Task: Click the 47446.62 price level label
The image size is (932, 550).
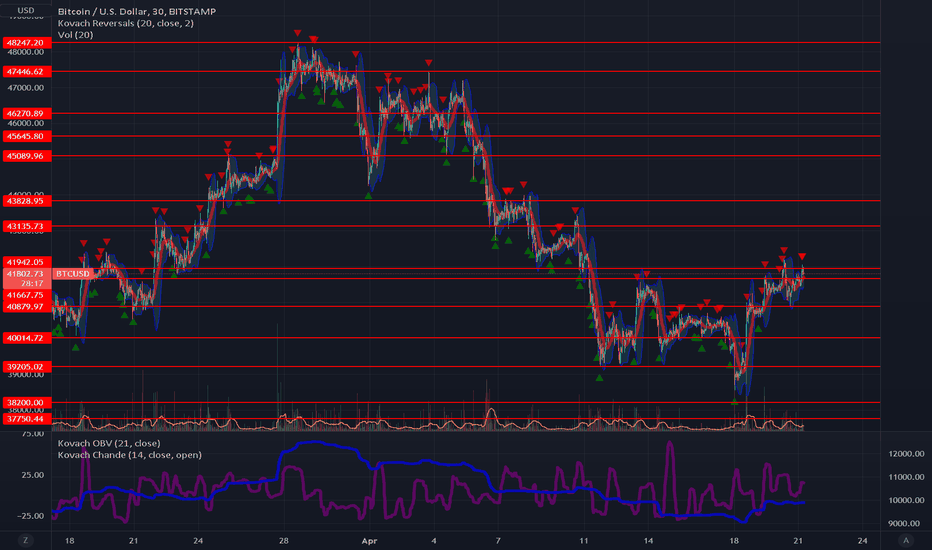Action: pos(27,71)
